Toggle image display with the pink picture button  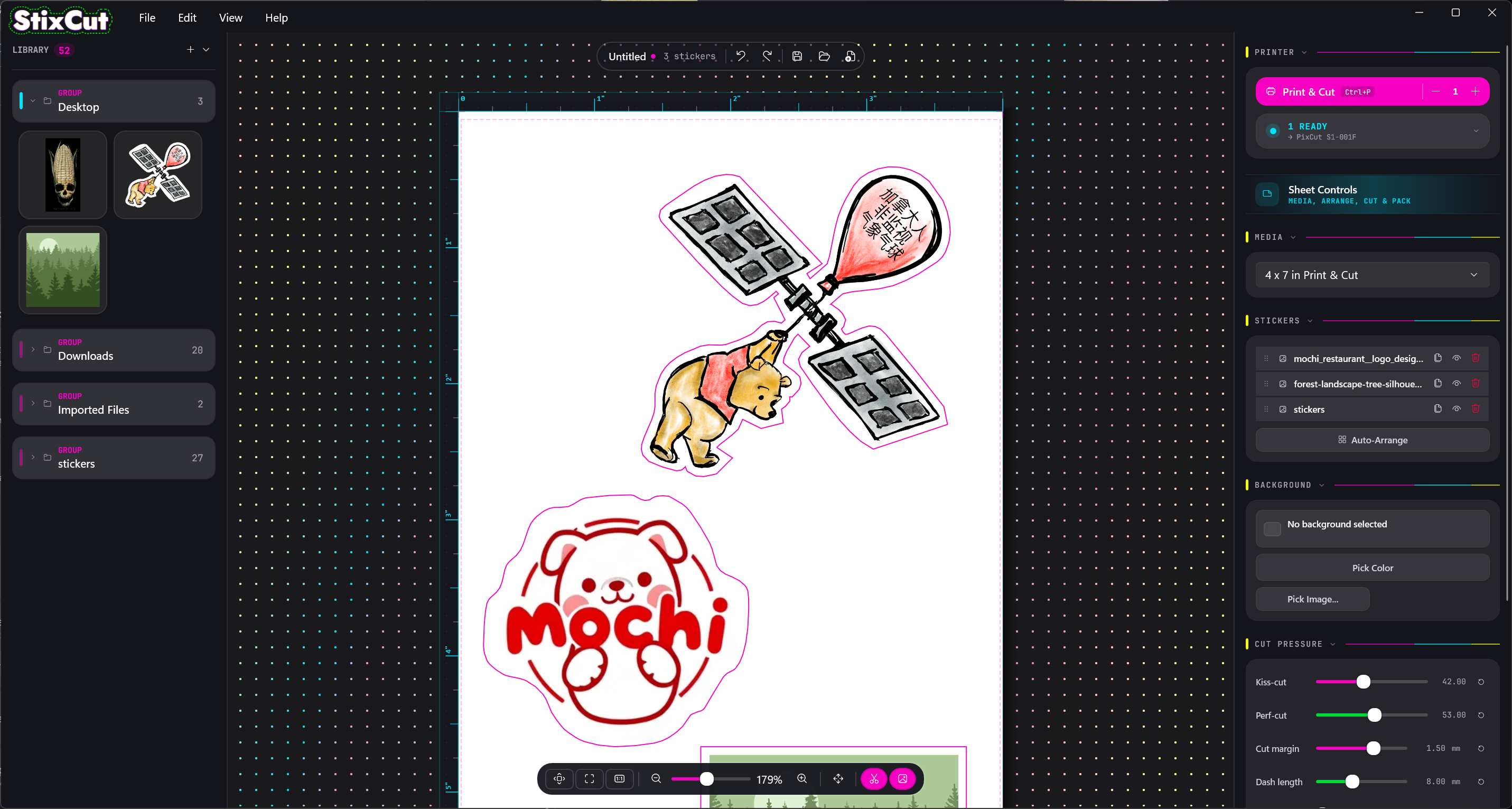[903, 778]
